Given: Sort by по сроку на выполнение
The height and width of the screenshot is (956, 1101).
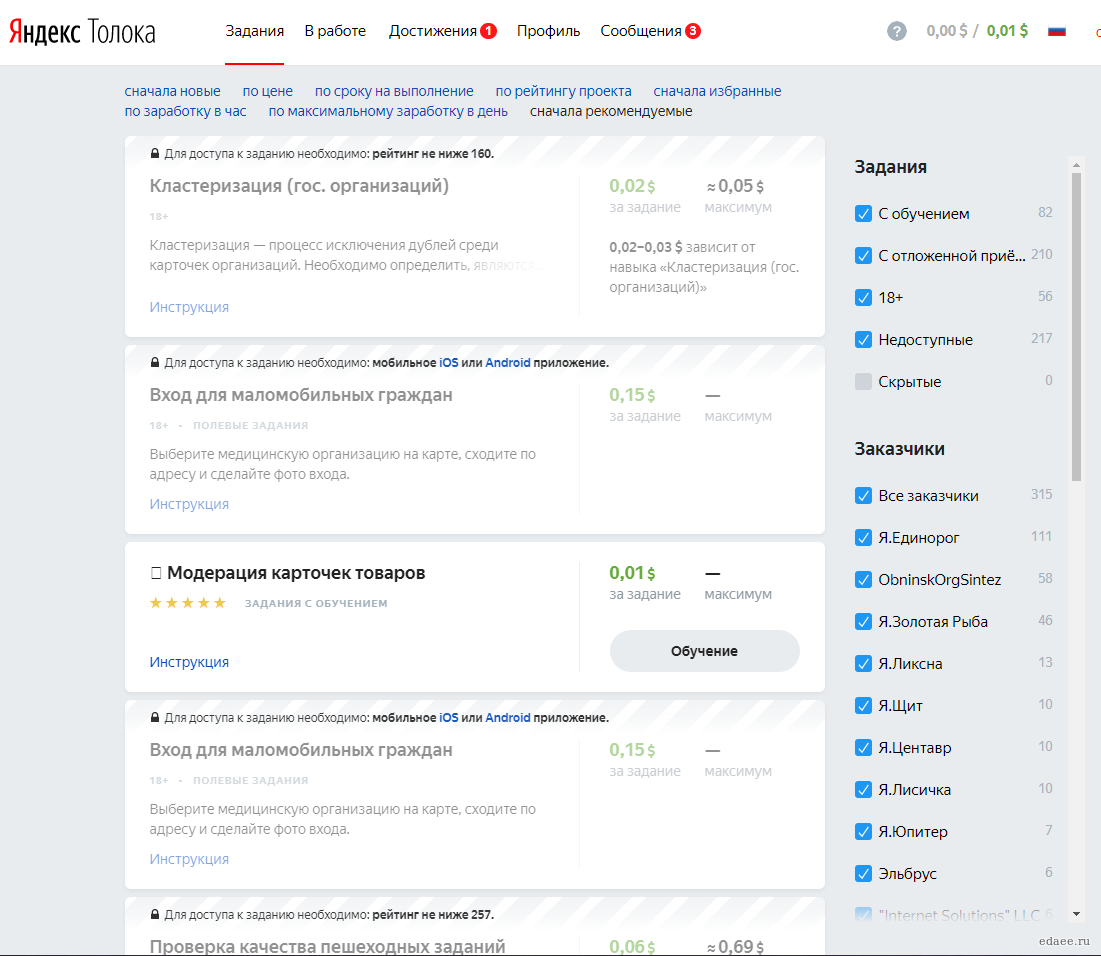Looking at the screenshot, I should (x=394, y=91).
